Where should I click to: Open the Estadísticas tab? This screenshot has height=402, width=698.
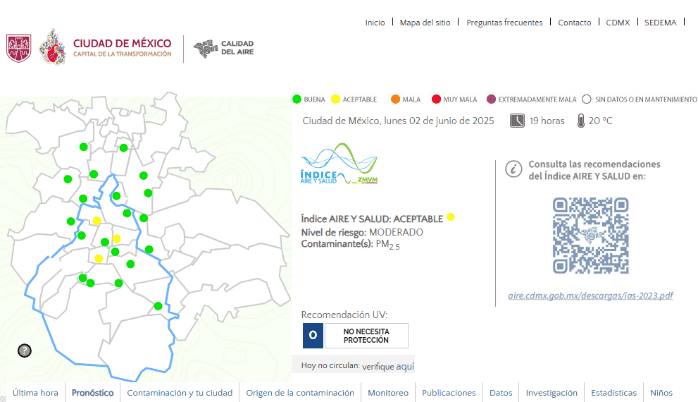613,393
